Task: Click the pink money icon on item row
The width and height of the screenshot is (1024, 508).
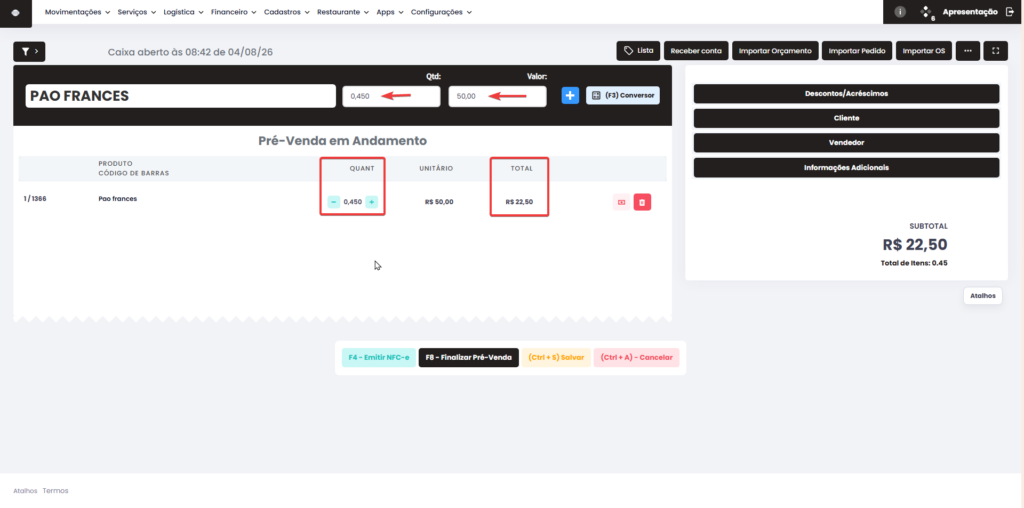Action: pos(621,202)
